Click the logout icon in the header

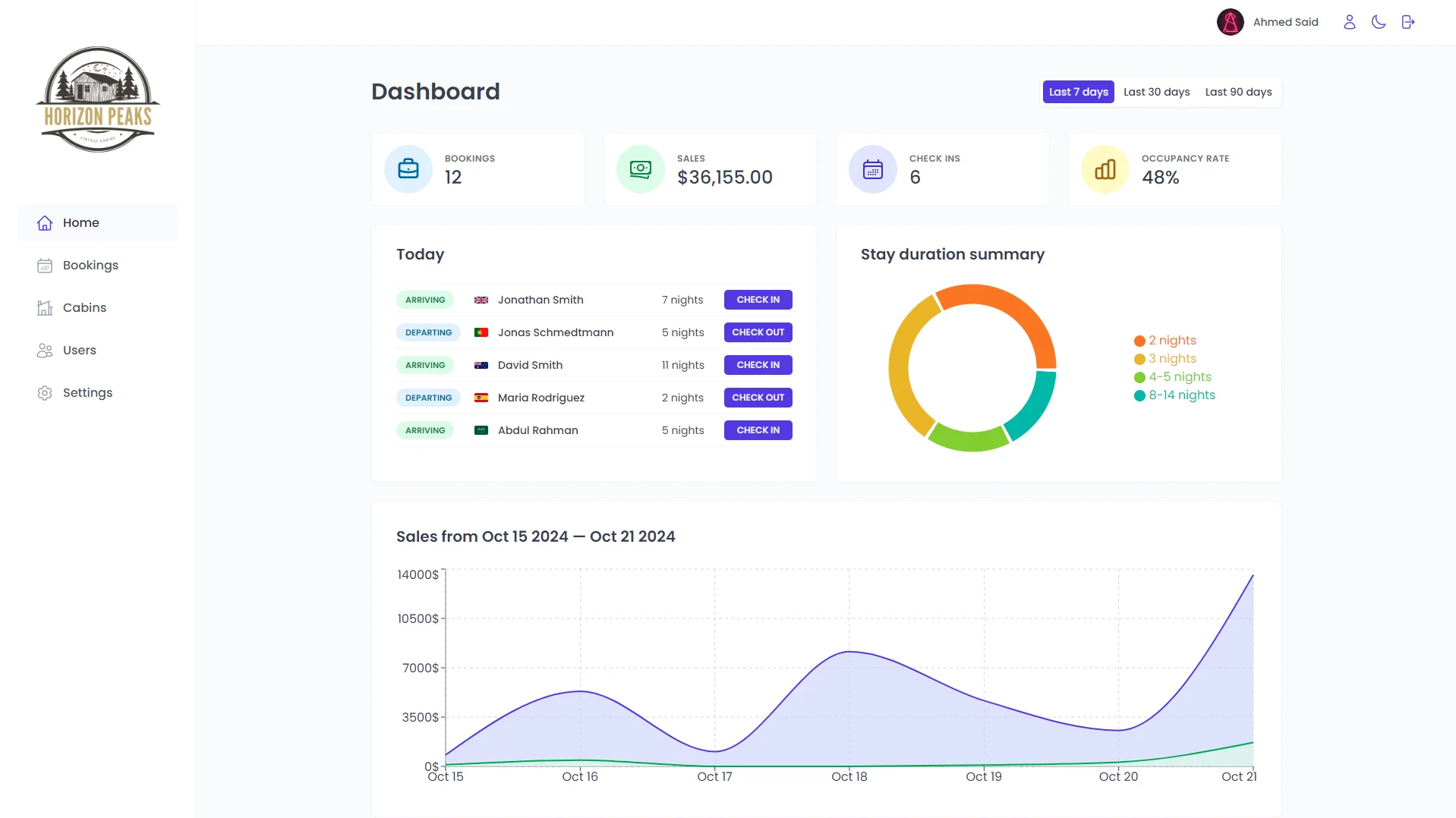(1408, 22)
